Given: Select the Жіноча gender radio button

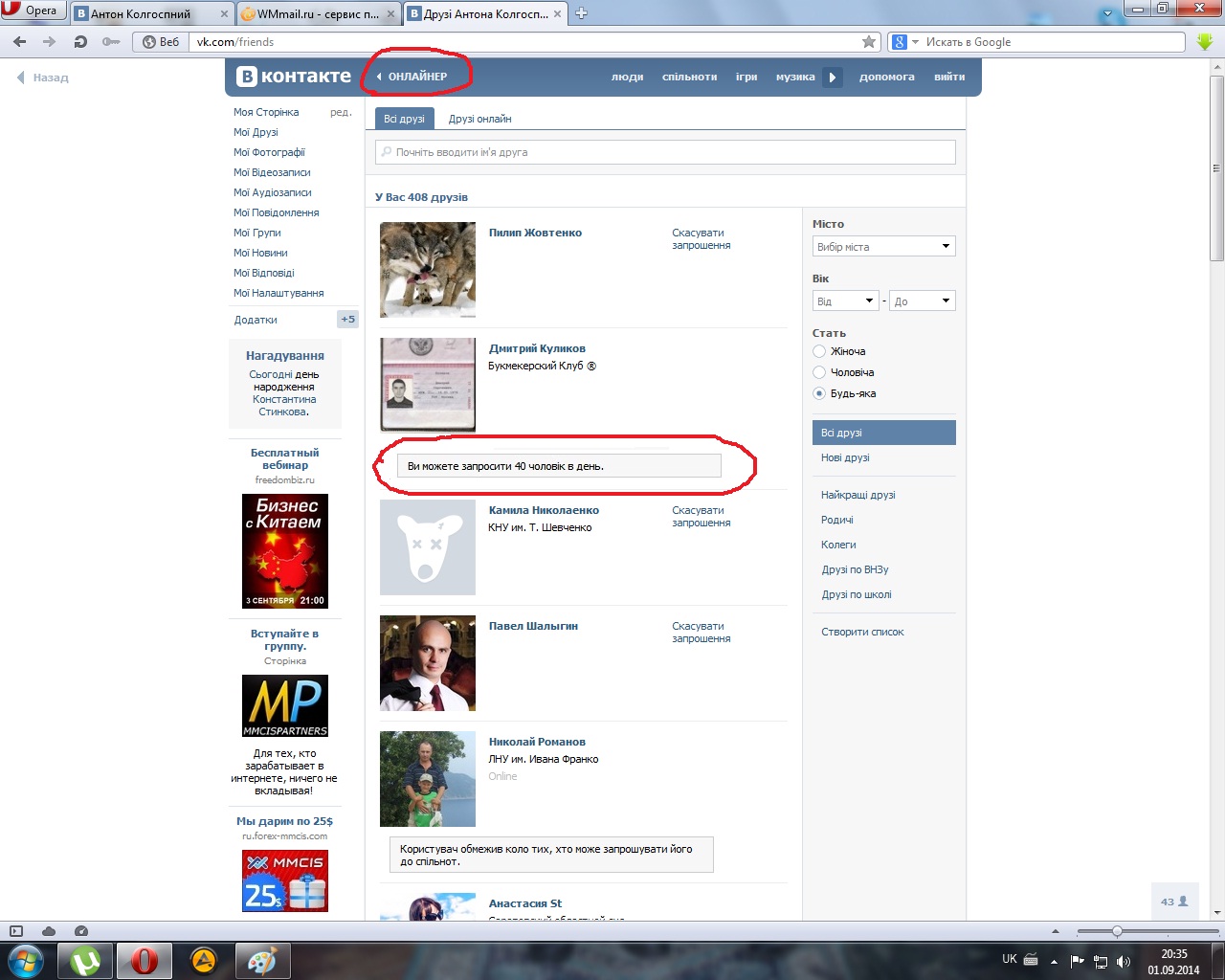Looking at the screenshot, I should [819, 351].
